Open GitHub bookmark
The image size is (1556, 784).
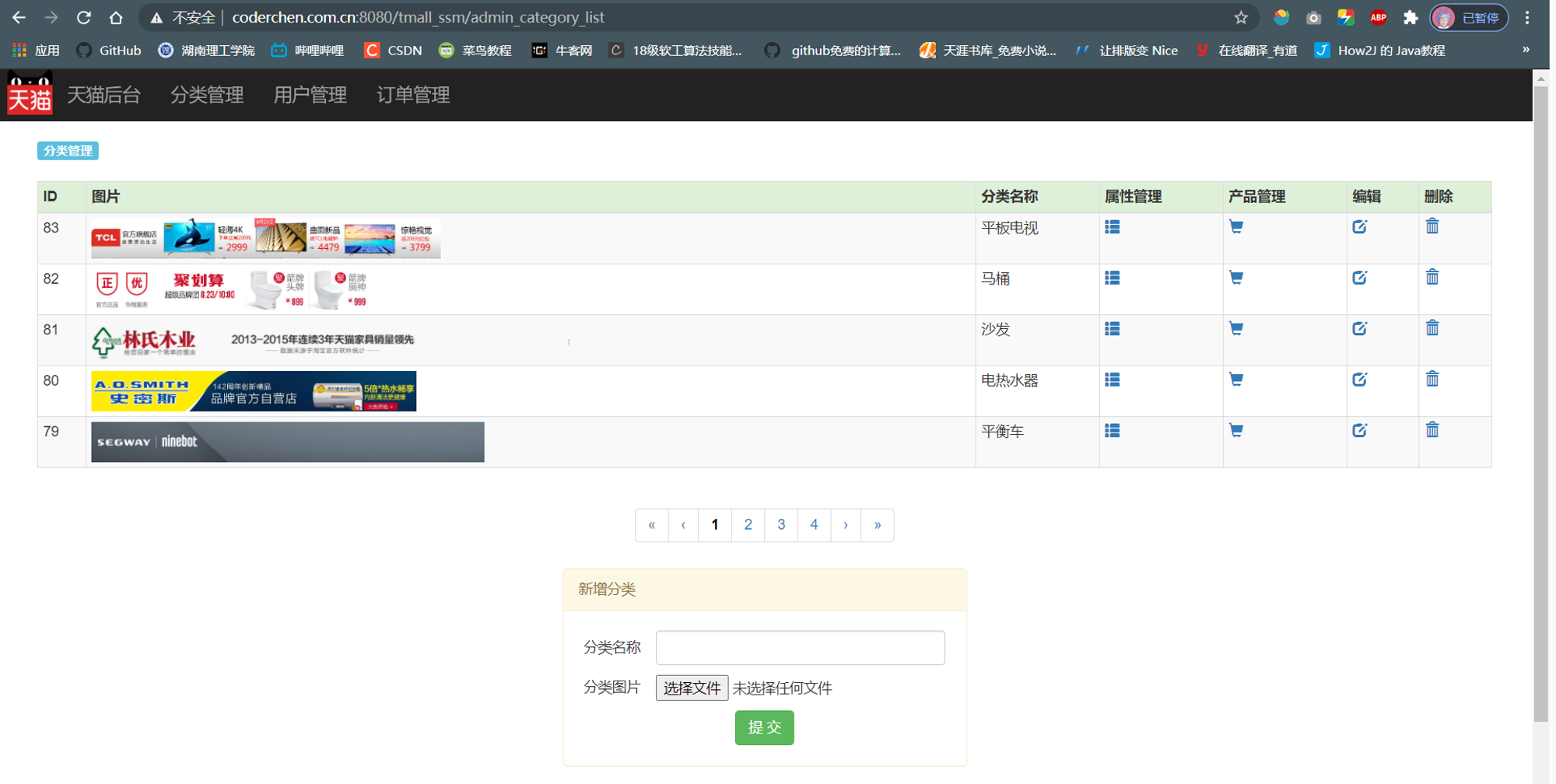(x=109, y=51)
